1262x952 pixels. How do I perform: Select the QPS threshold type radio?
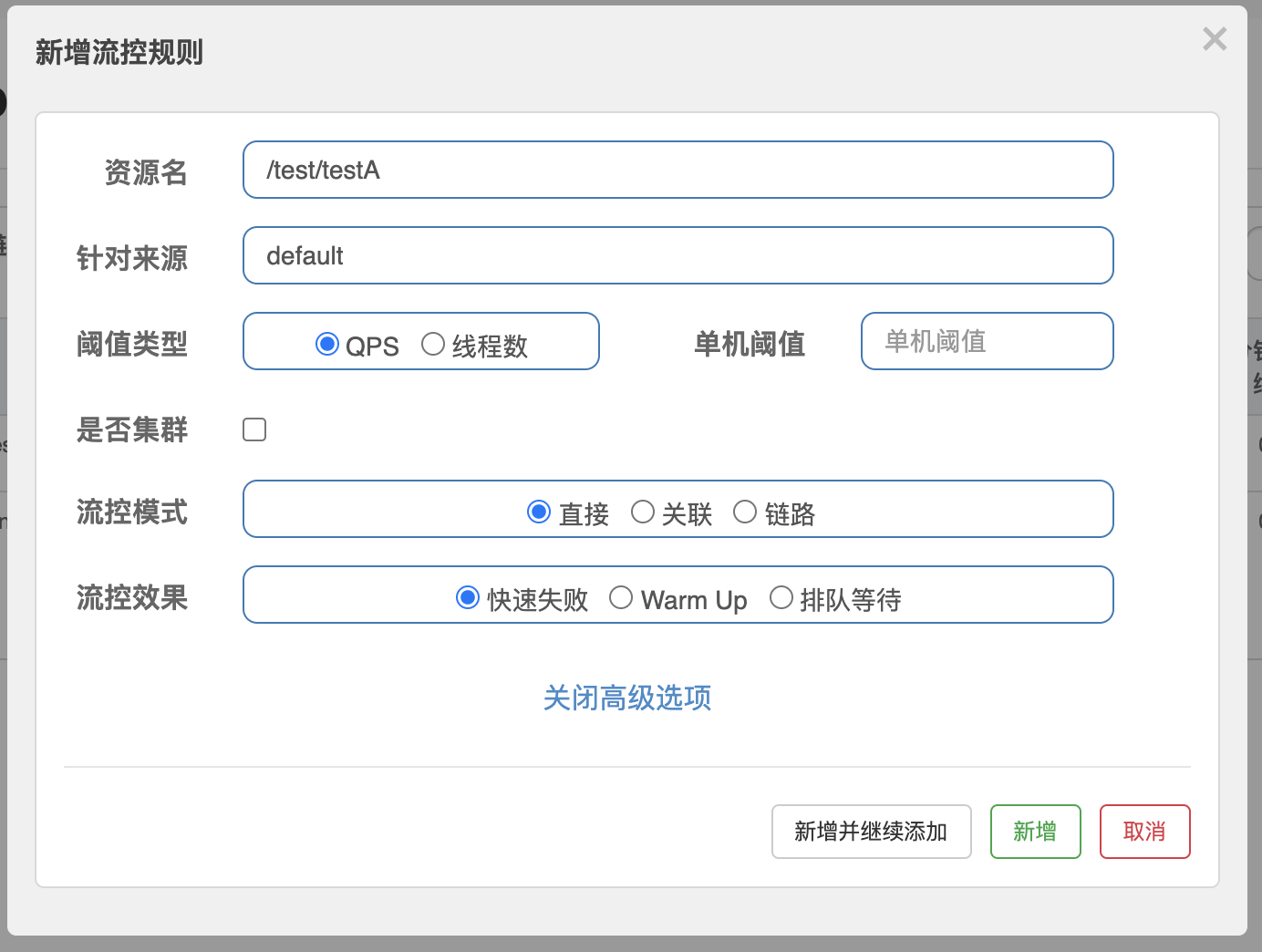click(x=327, y=344)
